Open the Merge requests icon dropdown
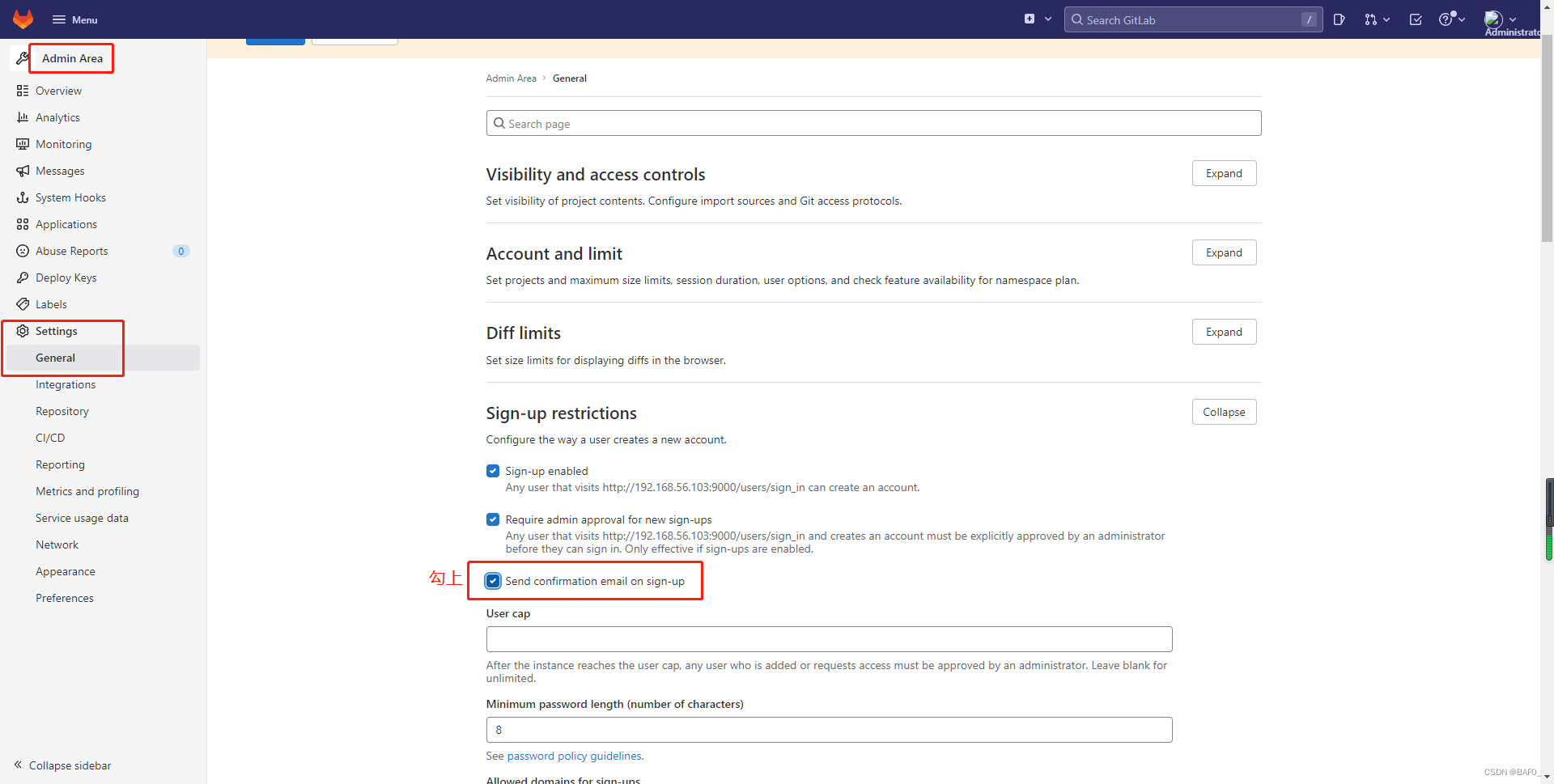The width and height of the screenshot is (1554, 784). pyautogui.click(x=1377, y=19)
